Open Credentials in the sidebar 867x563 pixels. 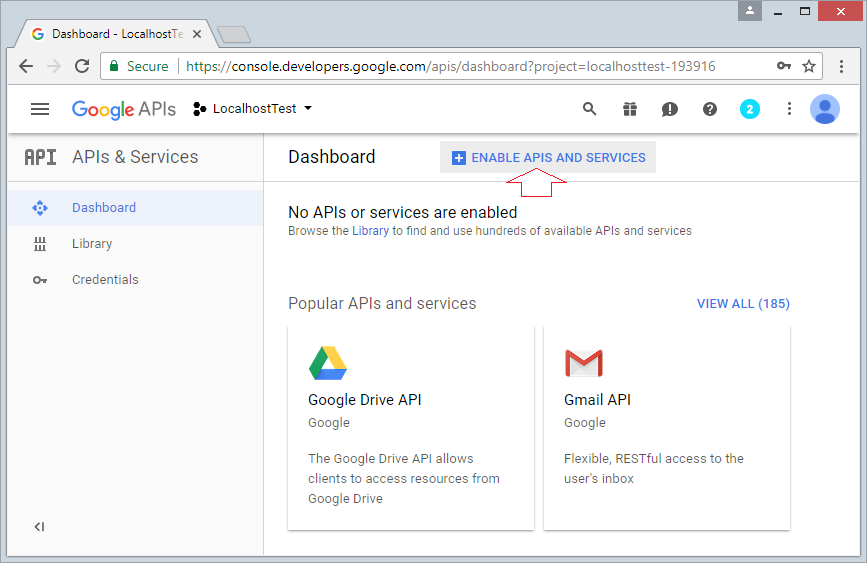[135, 280]
